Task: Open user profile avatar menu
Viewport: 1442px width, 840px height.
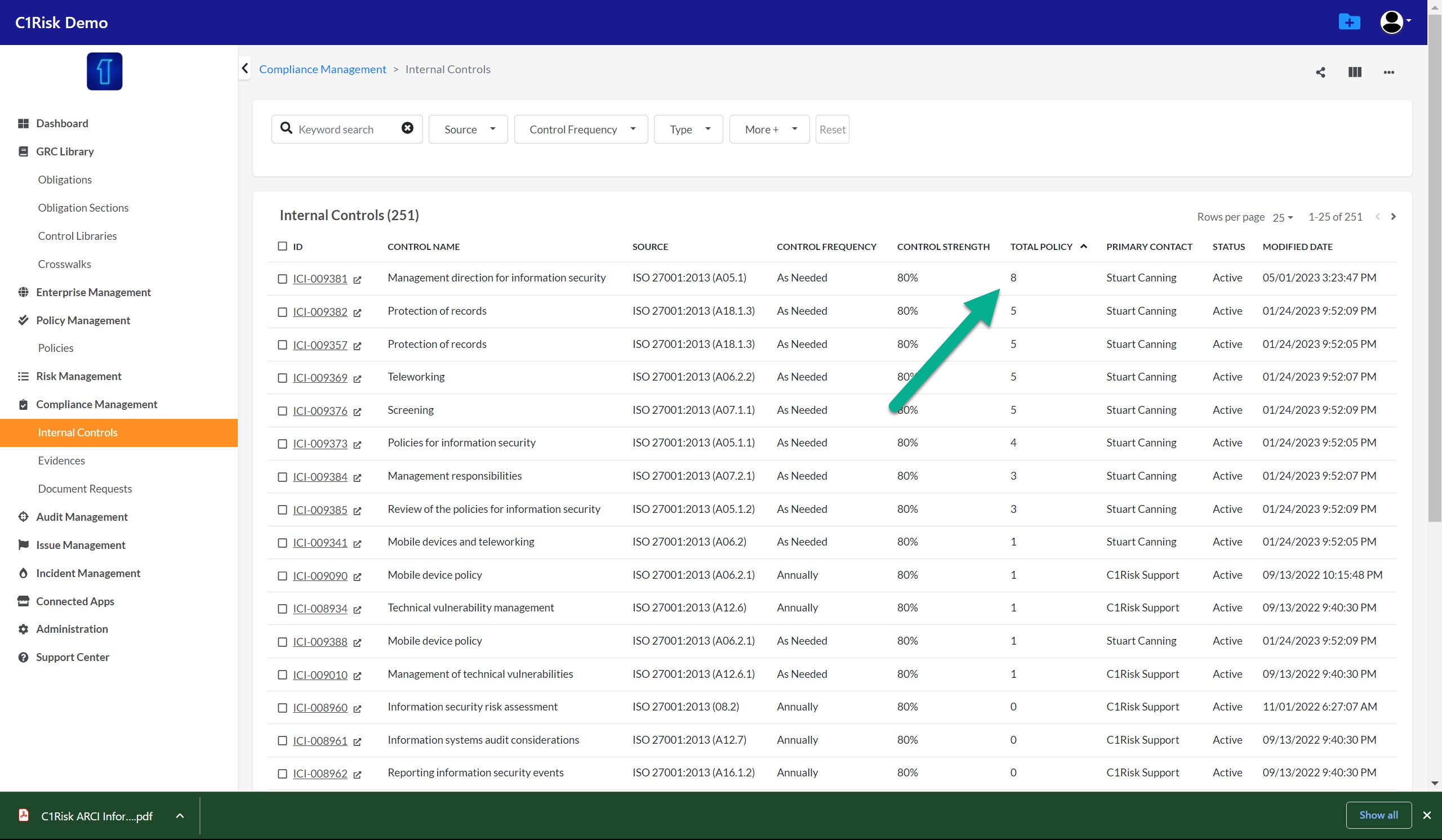Action: 1393,23
